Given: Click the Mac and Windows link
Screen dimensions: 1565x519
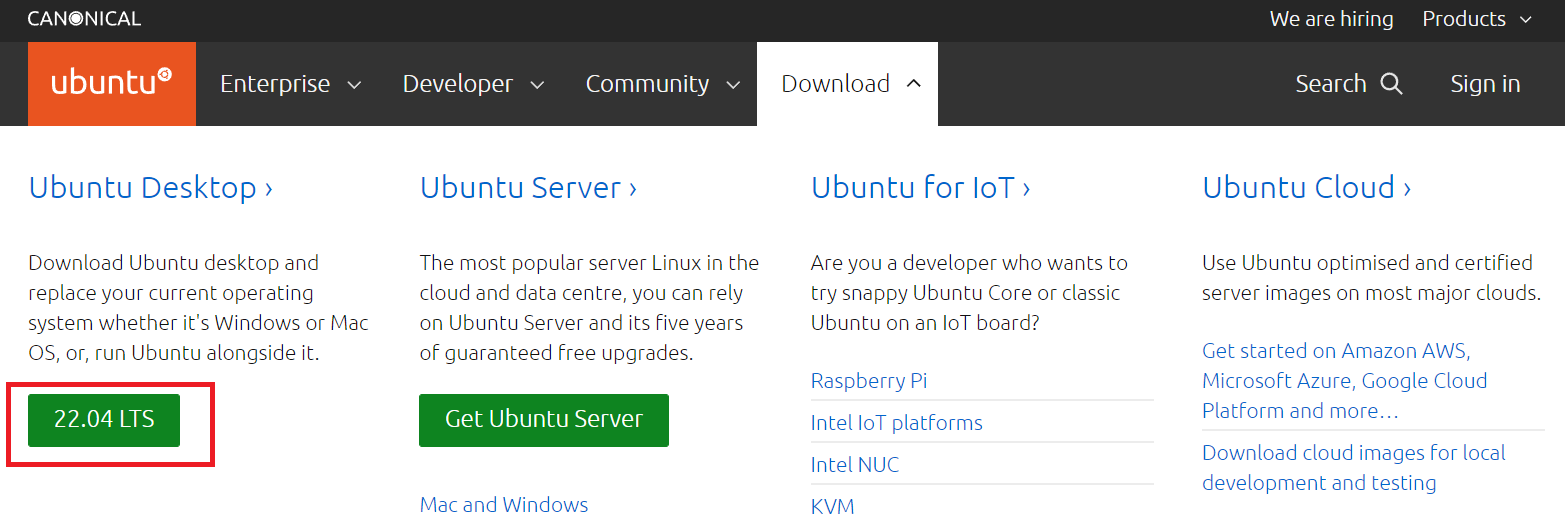Looking at the screenshot, I should (504, 505).
